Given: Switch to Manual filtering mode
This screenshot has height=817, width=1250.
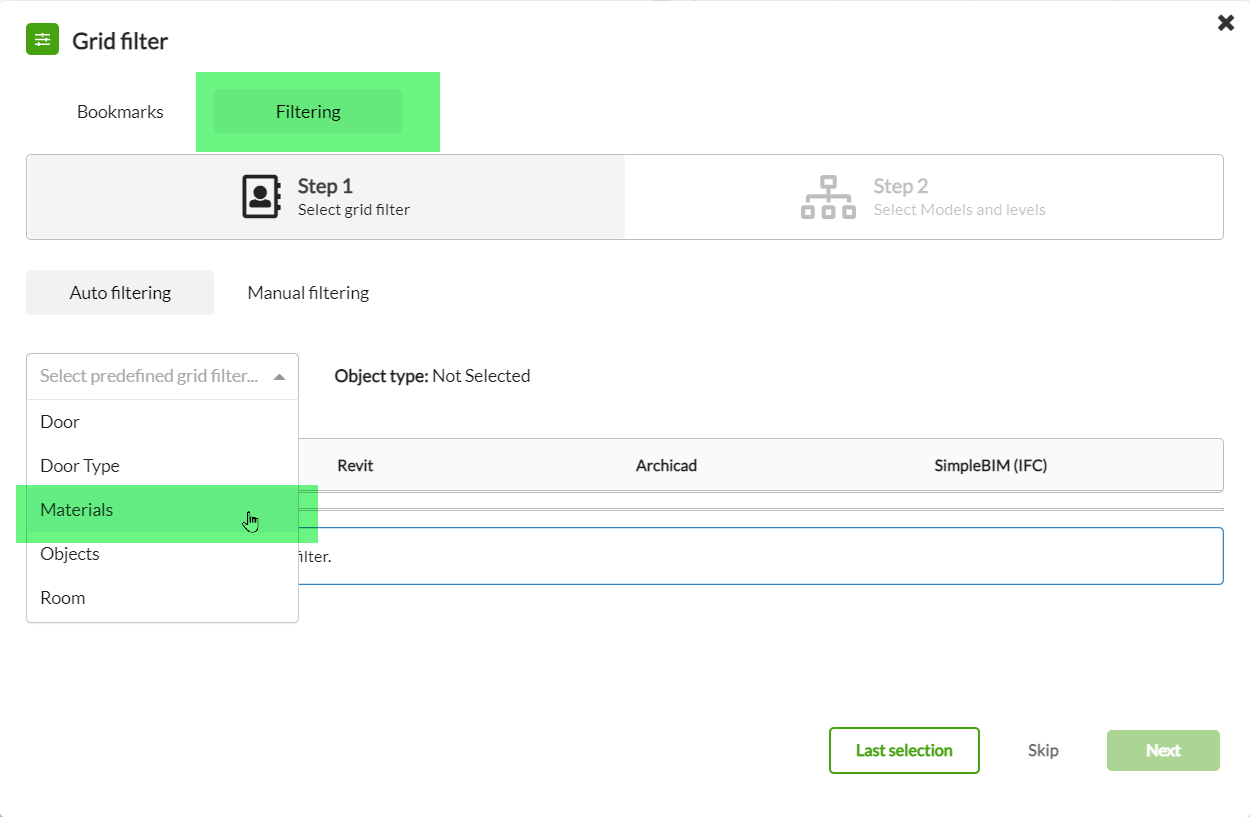Looking at the screenshot, I should pos(307,292).
